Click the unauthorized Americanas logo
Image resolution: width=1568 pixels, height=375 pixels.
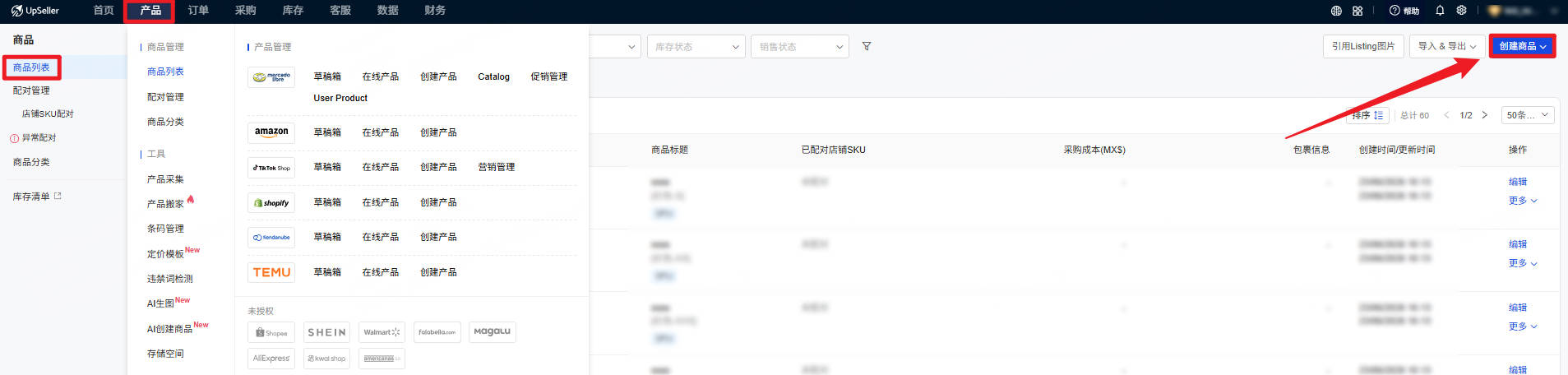click(382, 359)
